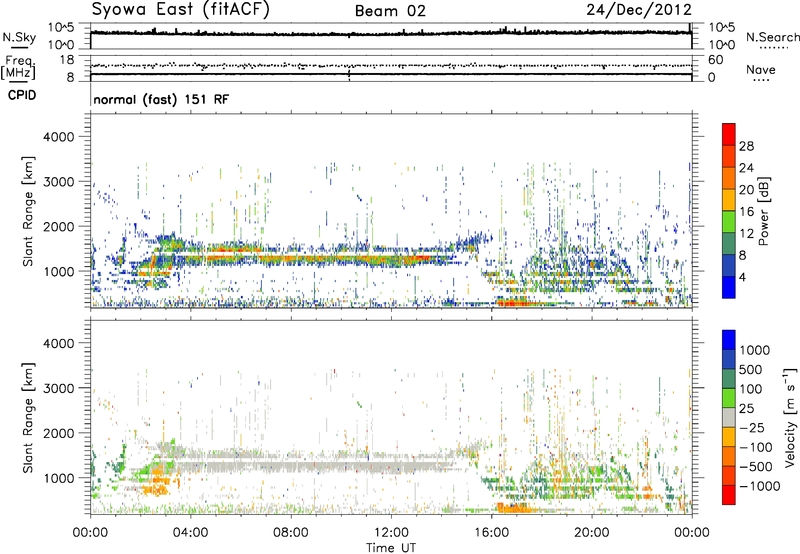Click the '12:00' time axis label
Screen dimensions: 800x554
391,533
